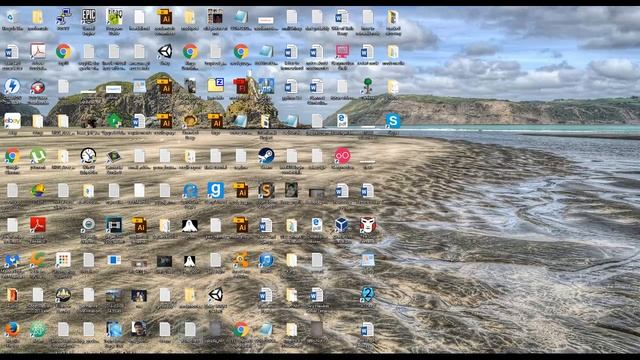640x360 pixels.
Task: Open the pink monitor shortcut icon
Action: click(342, 51)
